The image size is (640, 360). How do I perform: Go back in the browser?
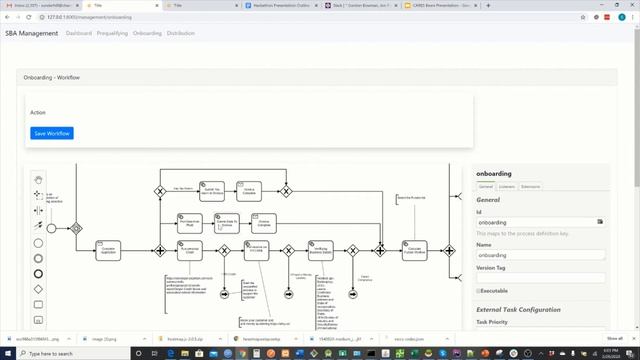point(7,17)
